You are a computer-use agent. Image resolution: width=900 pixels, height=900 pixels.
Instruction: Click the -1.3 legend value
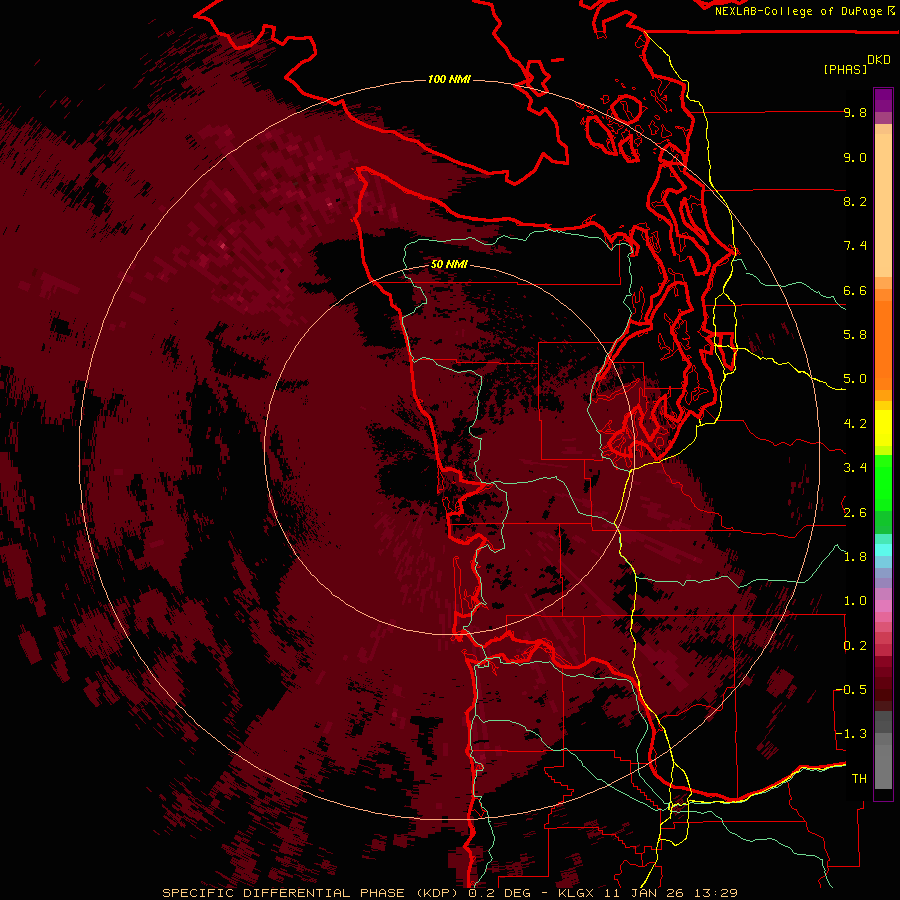click(x=851, y=734)
